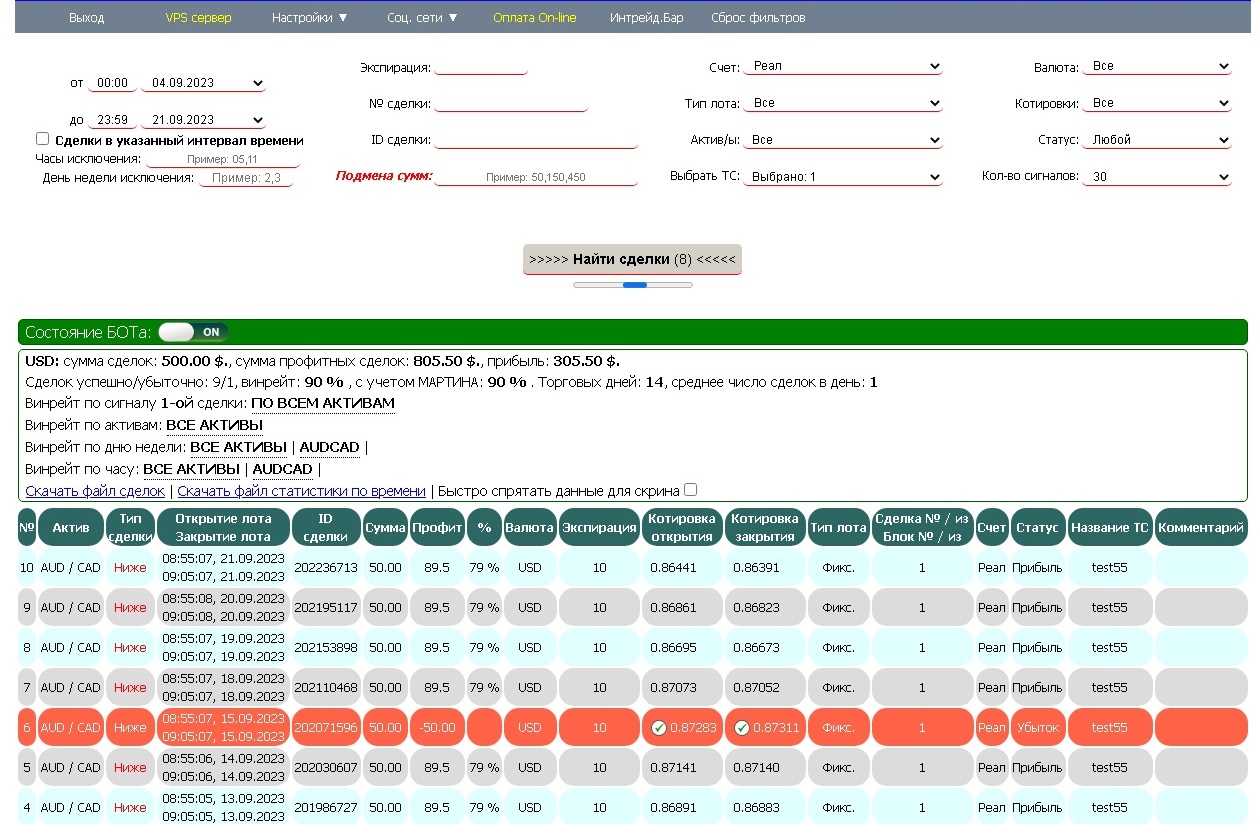Expand the 'Соц. сети' menu
1259x824 pixels.
pyautogui.click(x=422, y=18)
